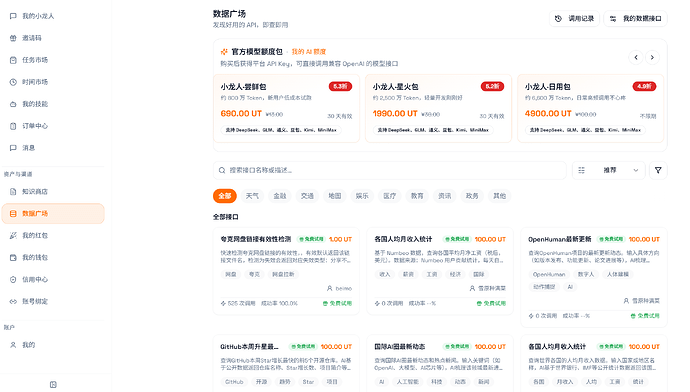Select the 时间市场 clock icon
The width and height of the screenshot is (690, 392).
point(13,82)
